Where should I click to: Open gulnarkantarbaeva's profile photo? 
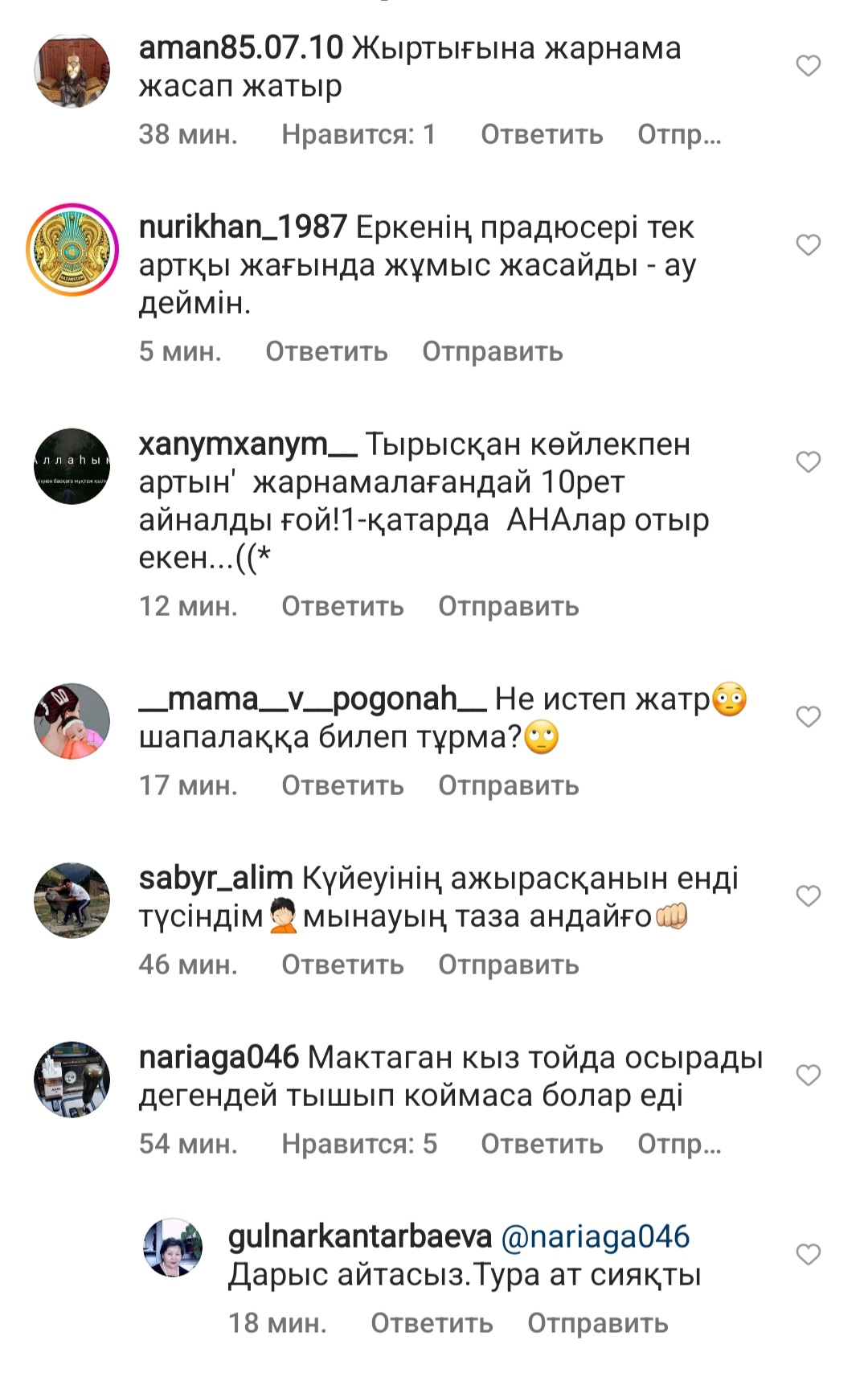coord(173,1248)
